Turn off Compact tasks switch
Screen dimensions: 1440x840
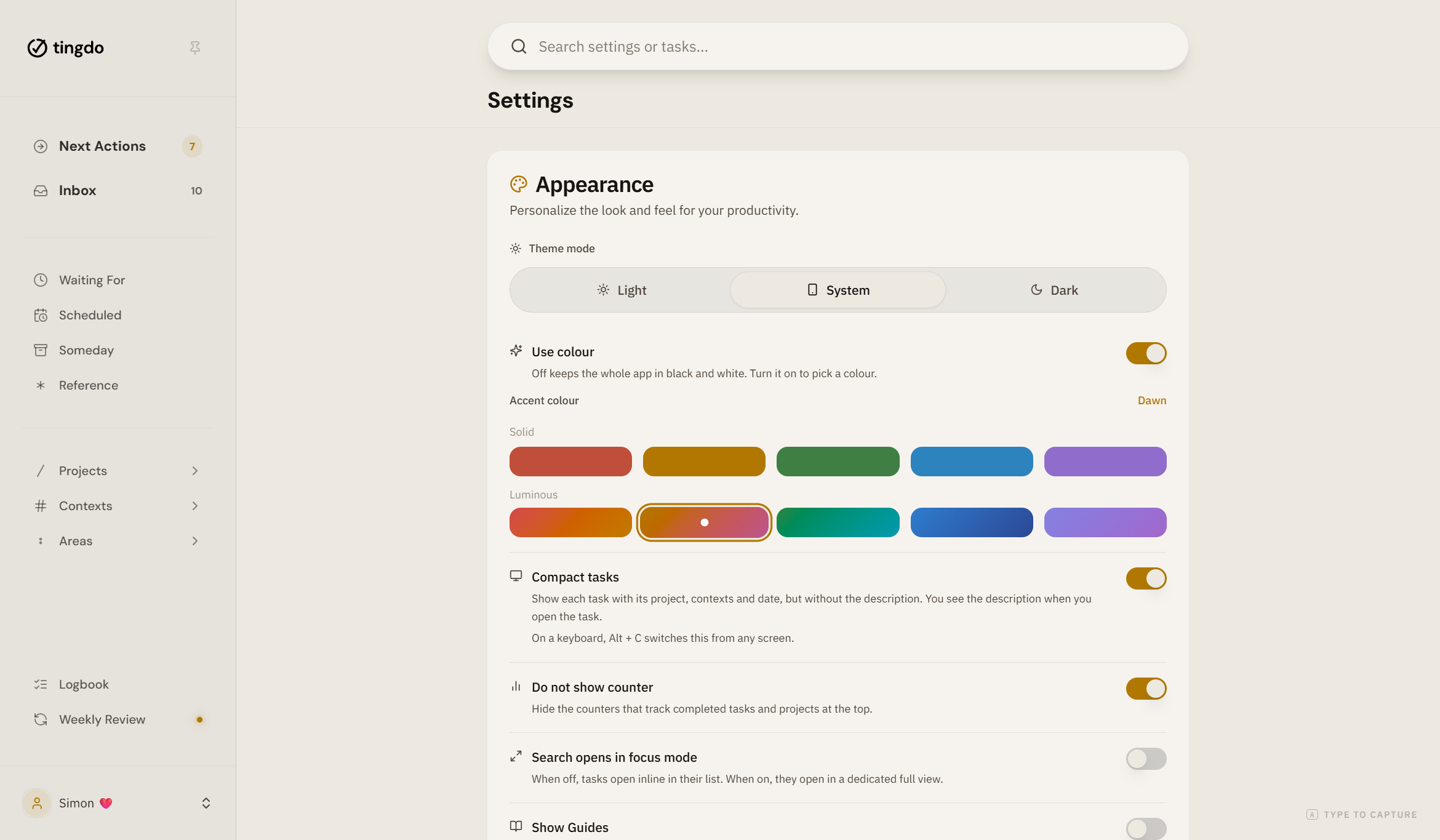(1146, 578)
